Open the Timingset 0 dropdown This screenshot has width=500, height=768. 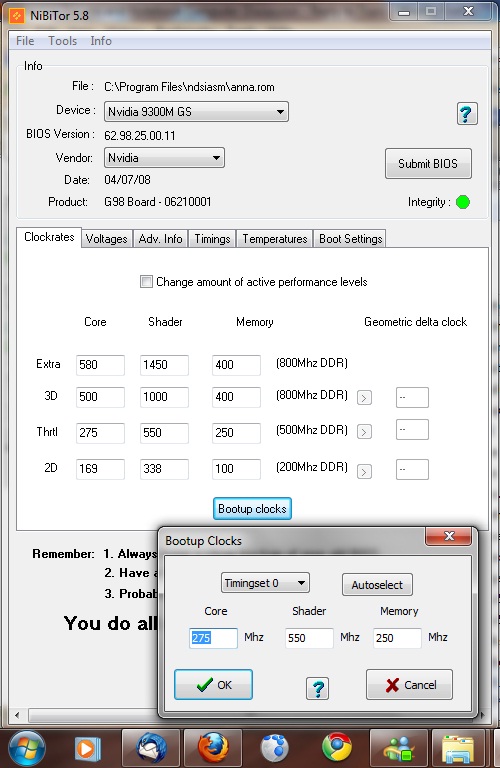click(x=265, y=583)
